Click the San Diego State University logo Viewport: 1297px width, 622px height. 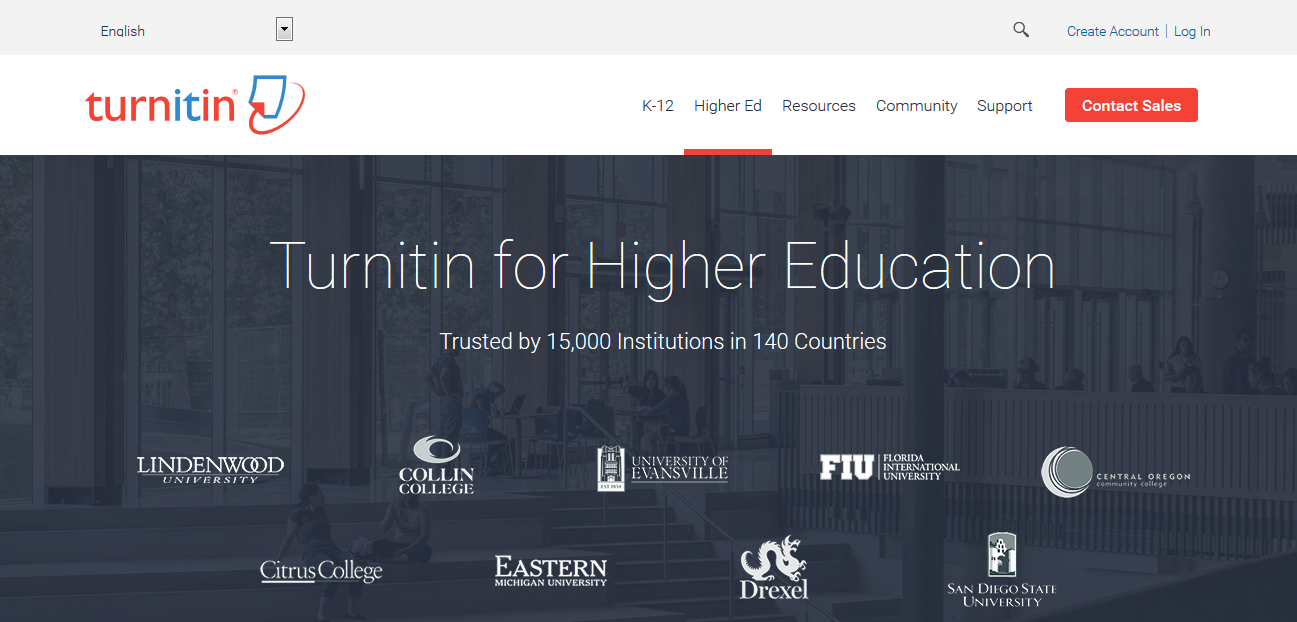[1001, 570]
